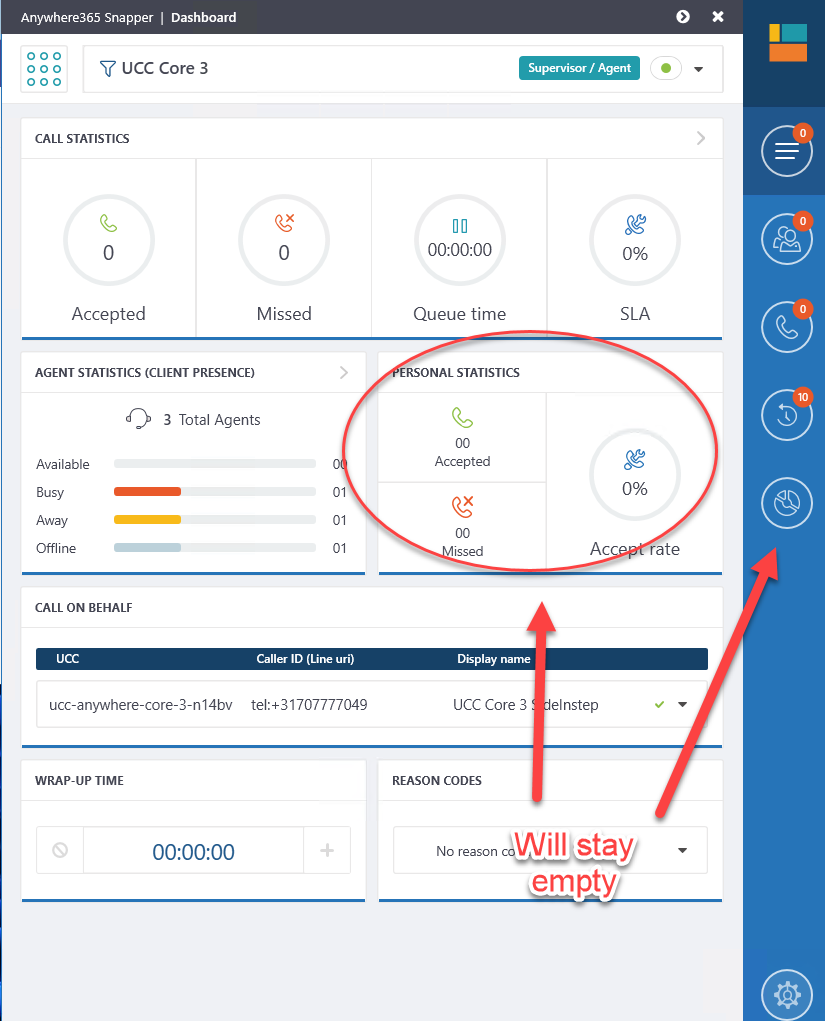
Task: Select the UCC Core 3 filter field
Action: (x=403, y=69)
